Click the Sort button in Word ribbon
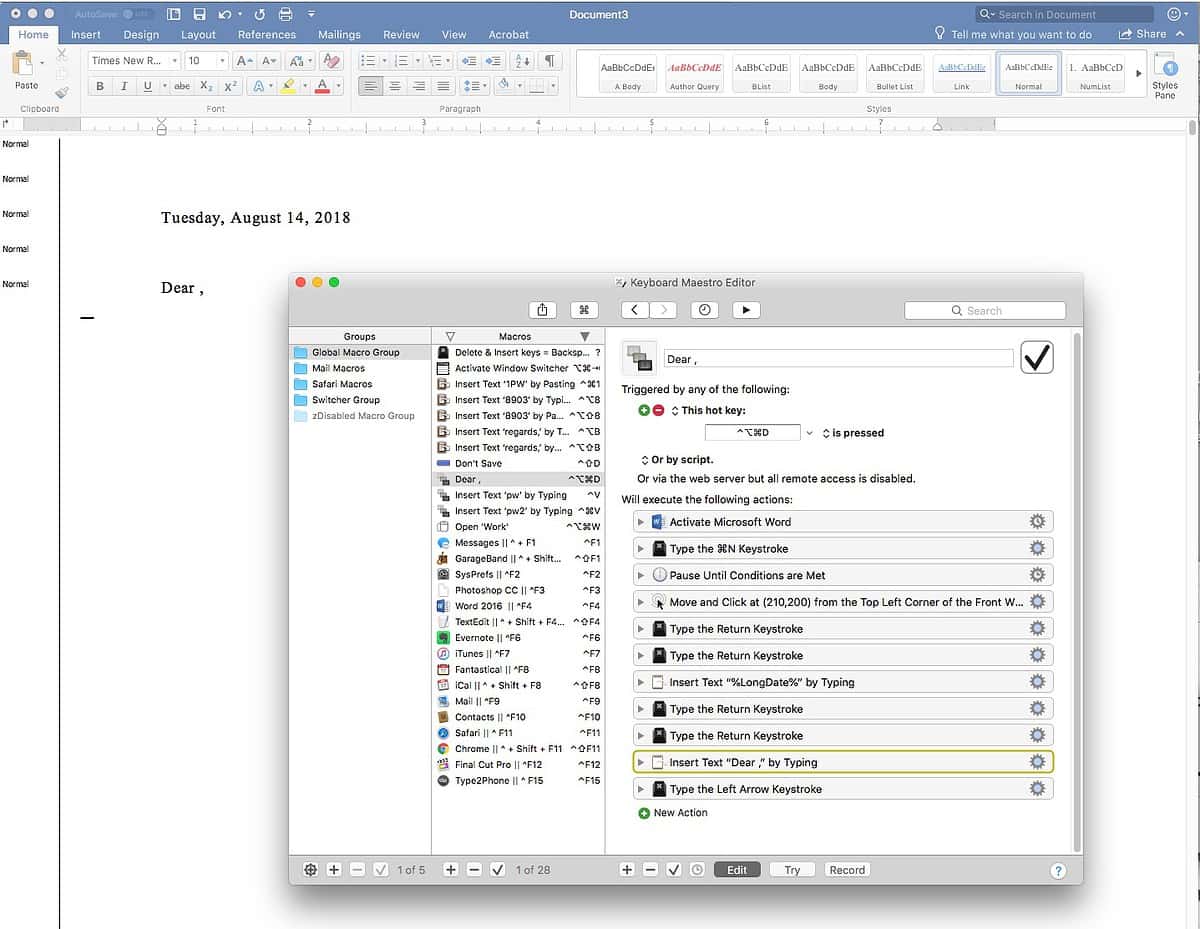Screen dimensions: 1200x929 tap(524, 61)
